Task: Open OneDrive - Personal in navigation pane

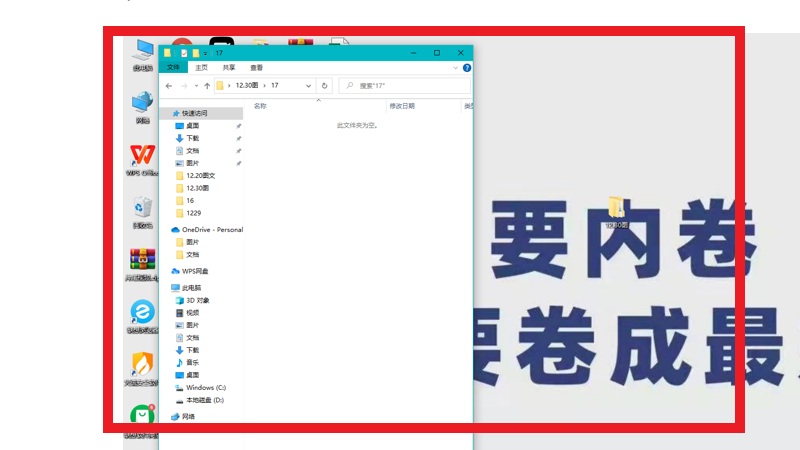Action: (x=212, y=229)
